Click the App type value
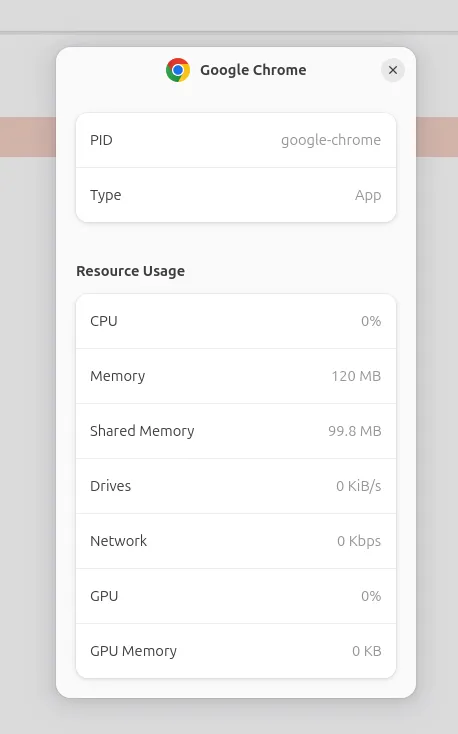 (368, 195)
